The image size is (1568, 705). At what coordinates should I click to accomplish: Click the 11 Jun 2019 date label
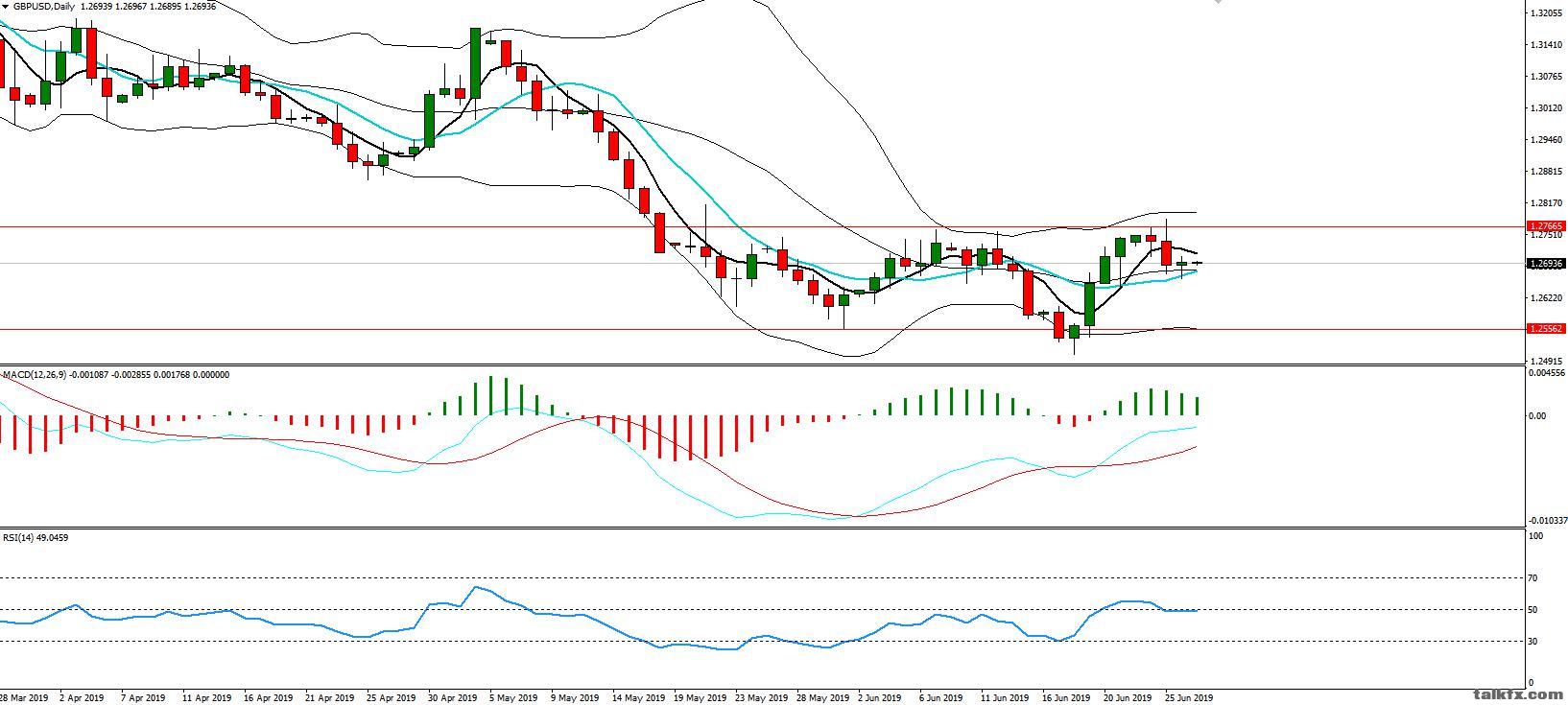pyautogui.click(x=1006, y=697)
